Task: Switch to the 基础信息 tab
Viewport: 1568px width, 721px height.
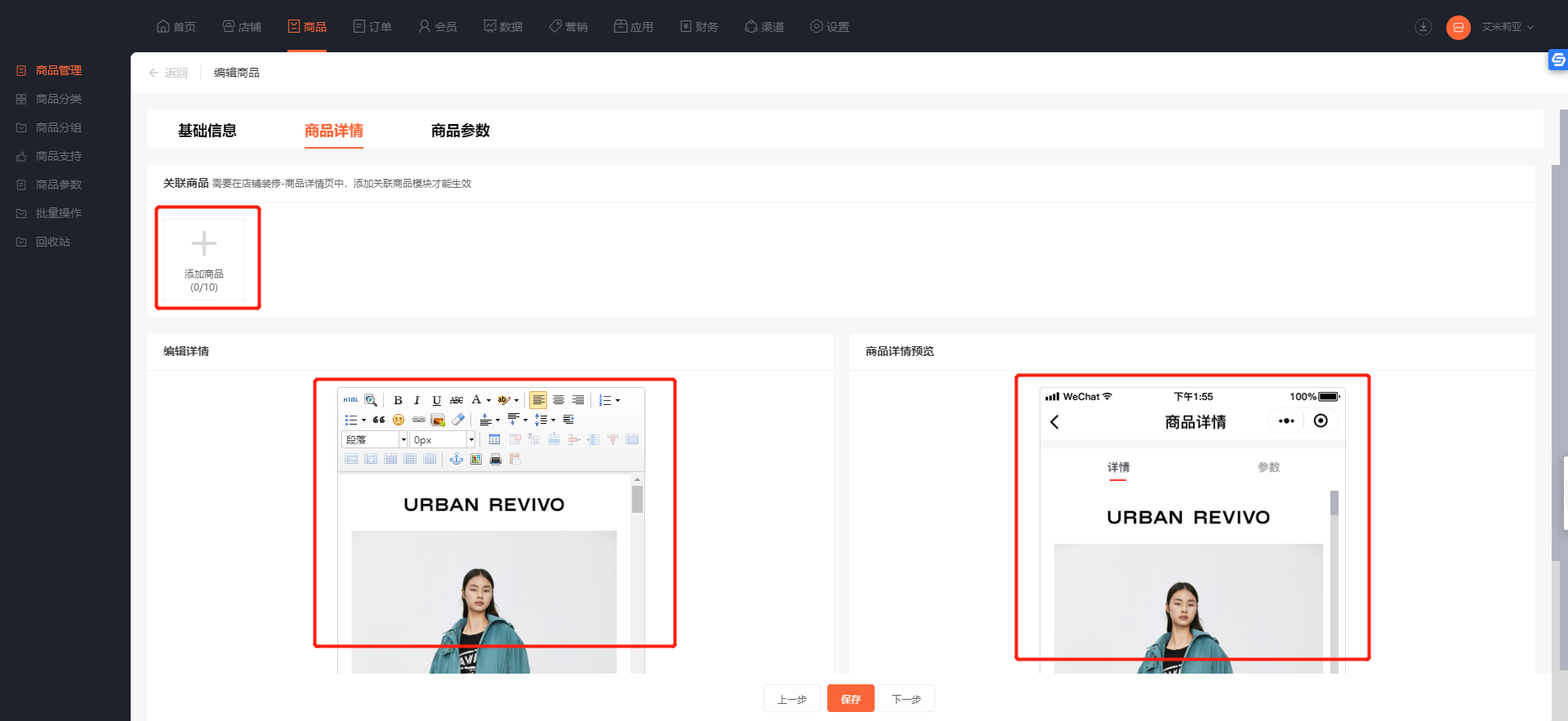Action: coord(207,131)
